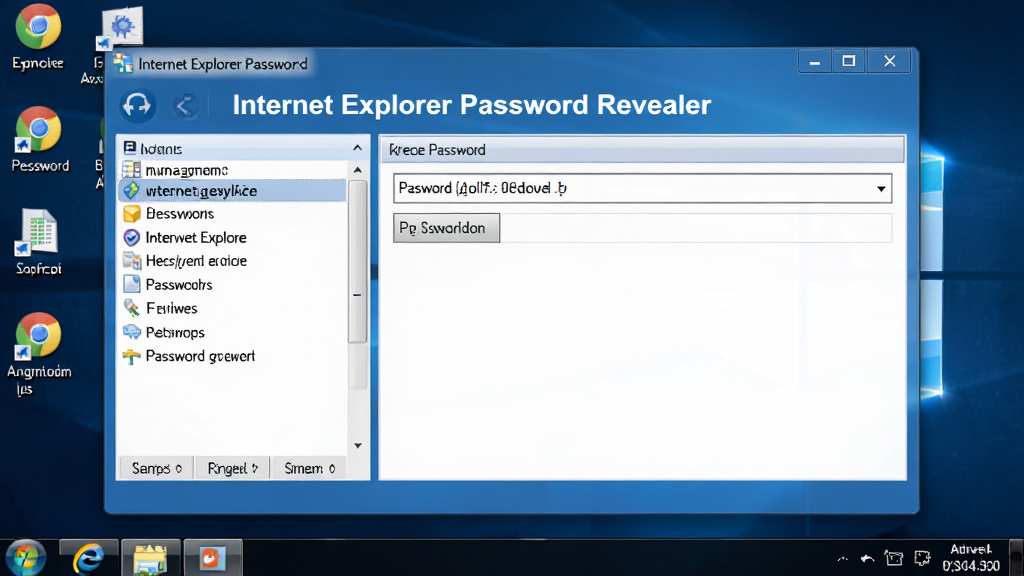Minimize the Password Revealer window
Screen dimensions: 1024x576
(x=814, y=61)
